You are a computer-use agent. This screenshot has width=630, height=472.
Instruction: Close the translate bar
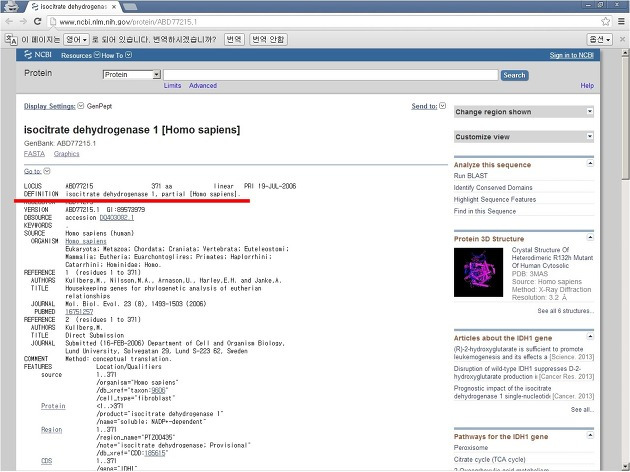pos(622,39)
